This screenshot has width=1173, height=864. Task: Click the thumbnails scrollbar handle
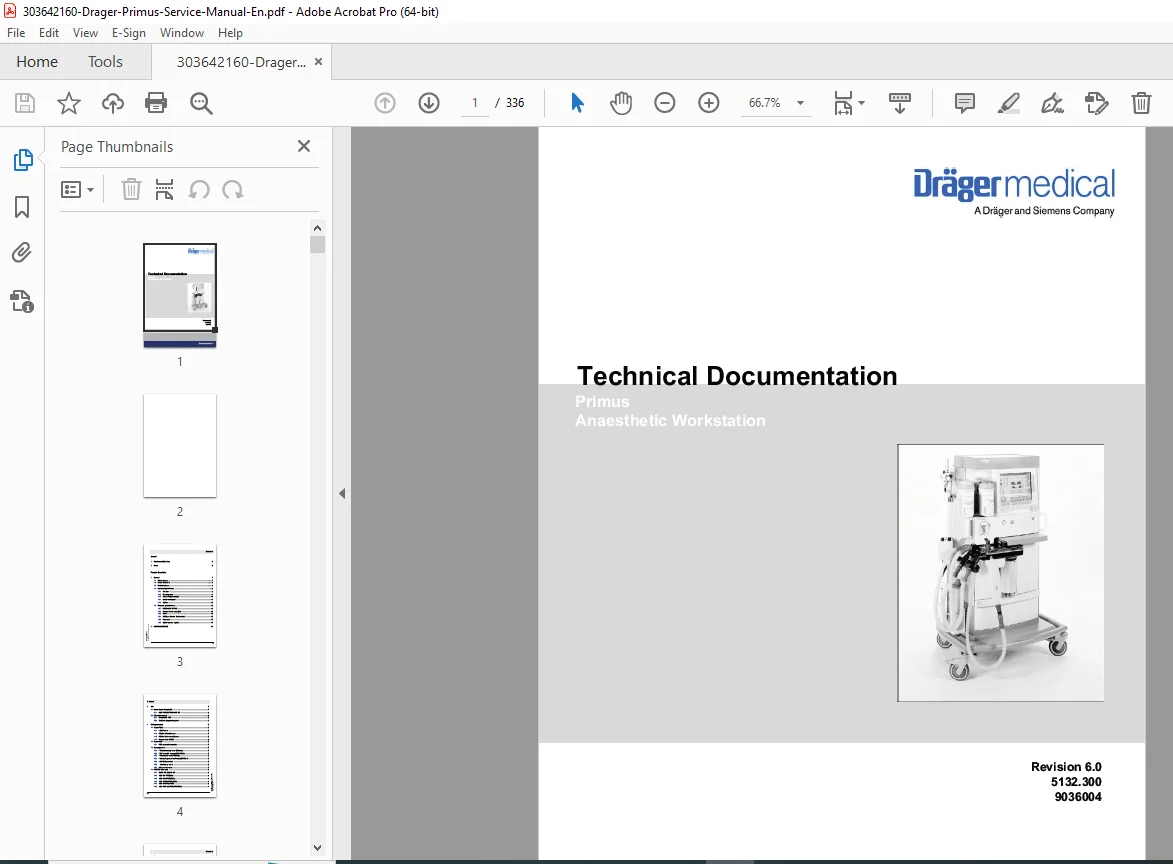click(317, 245)
